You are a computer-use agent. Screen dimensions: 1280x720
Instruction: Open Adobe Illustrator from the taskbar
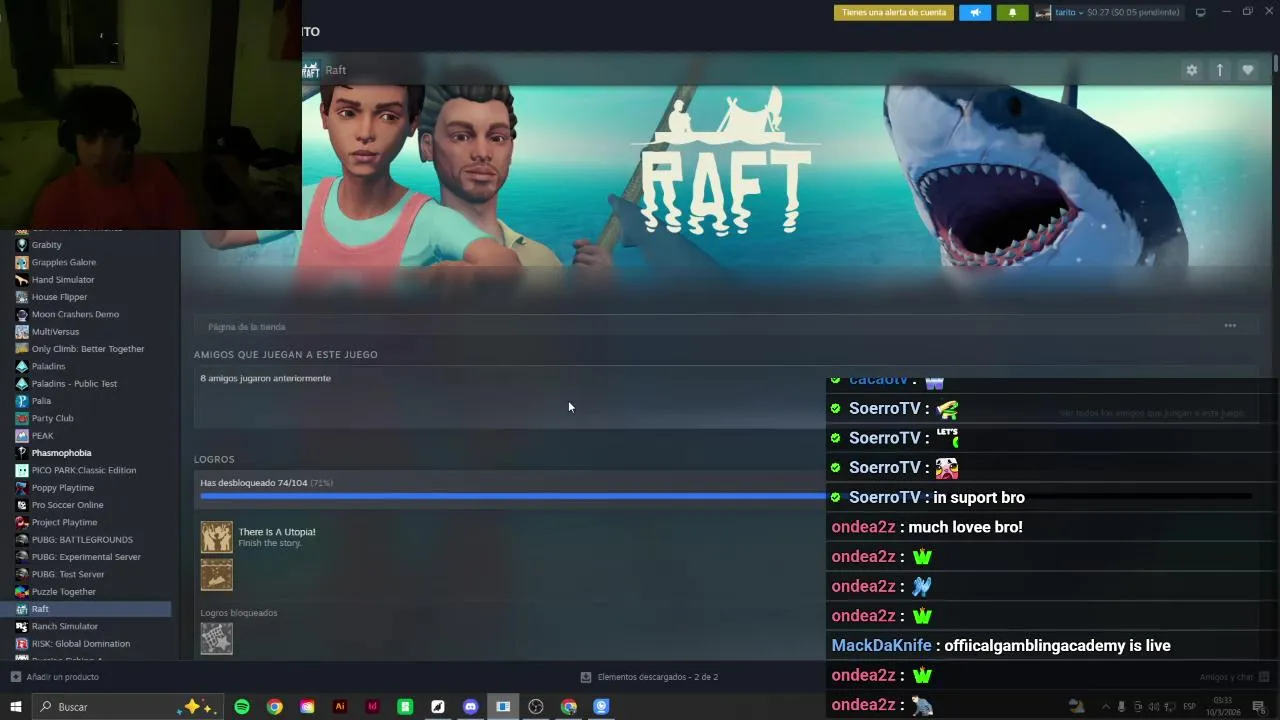point(340,707)
